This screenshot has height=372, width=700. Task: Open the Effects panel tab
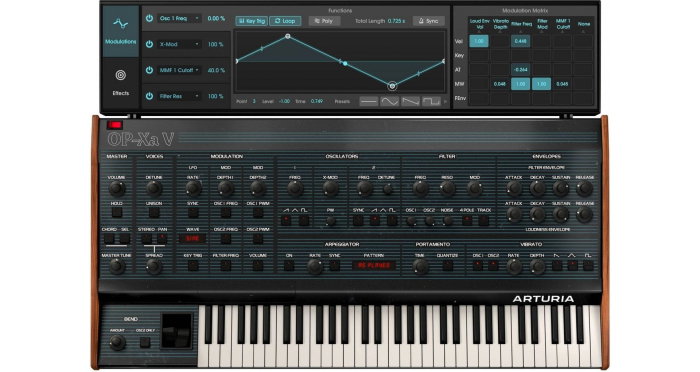[121, 83]
